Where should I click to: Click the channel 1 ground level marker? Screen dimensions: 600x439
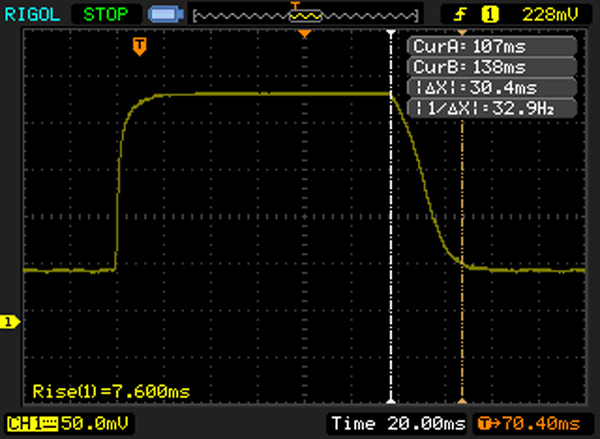click(10, 322)
